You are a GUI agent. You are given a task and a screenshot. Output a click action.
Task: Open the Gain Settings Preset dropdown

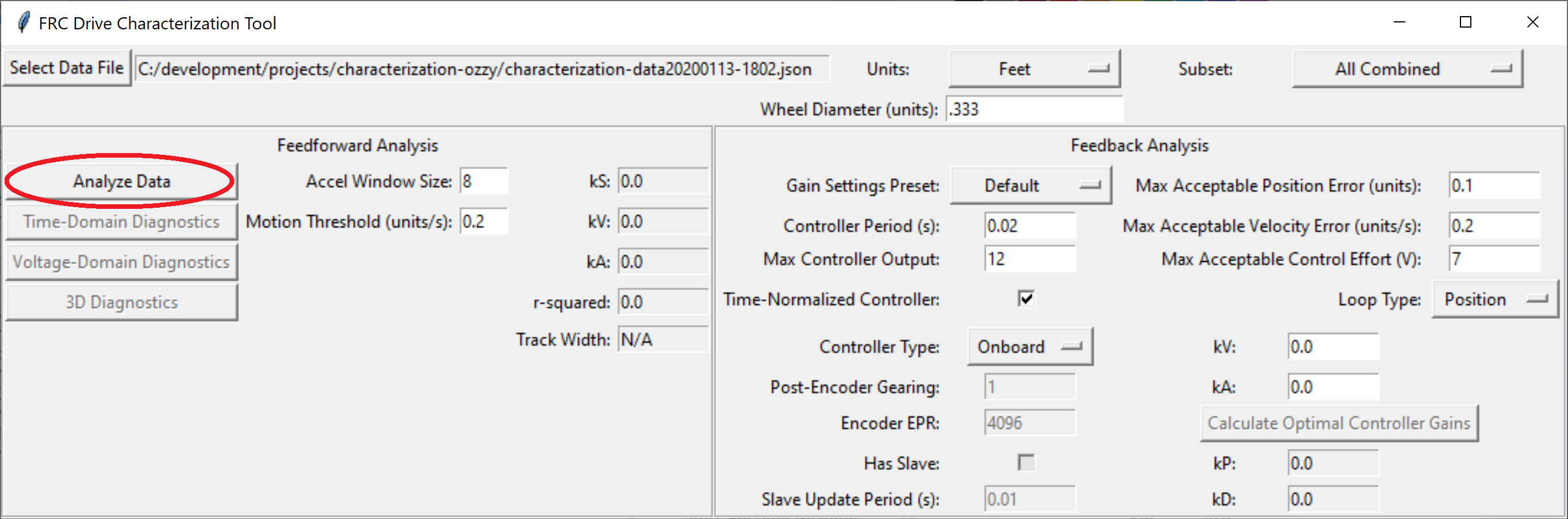(x=1030, y=185)
